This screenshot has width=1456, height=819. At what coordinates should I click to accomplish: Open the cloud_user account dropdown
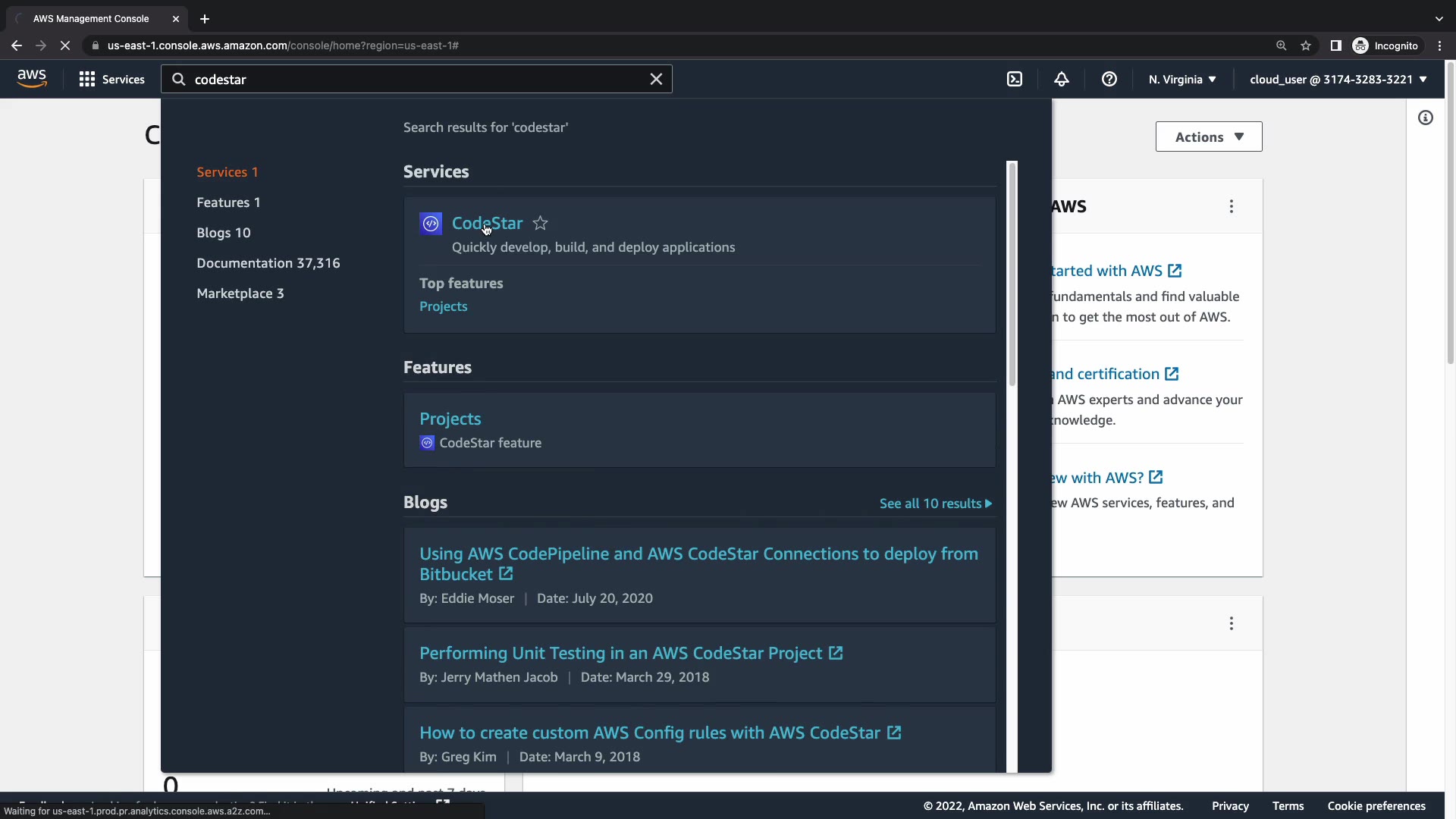[1338, 79]
